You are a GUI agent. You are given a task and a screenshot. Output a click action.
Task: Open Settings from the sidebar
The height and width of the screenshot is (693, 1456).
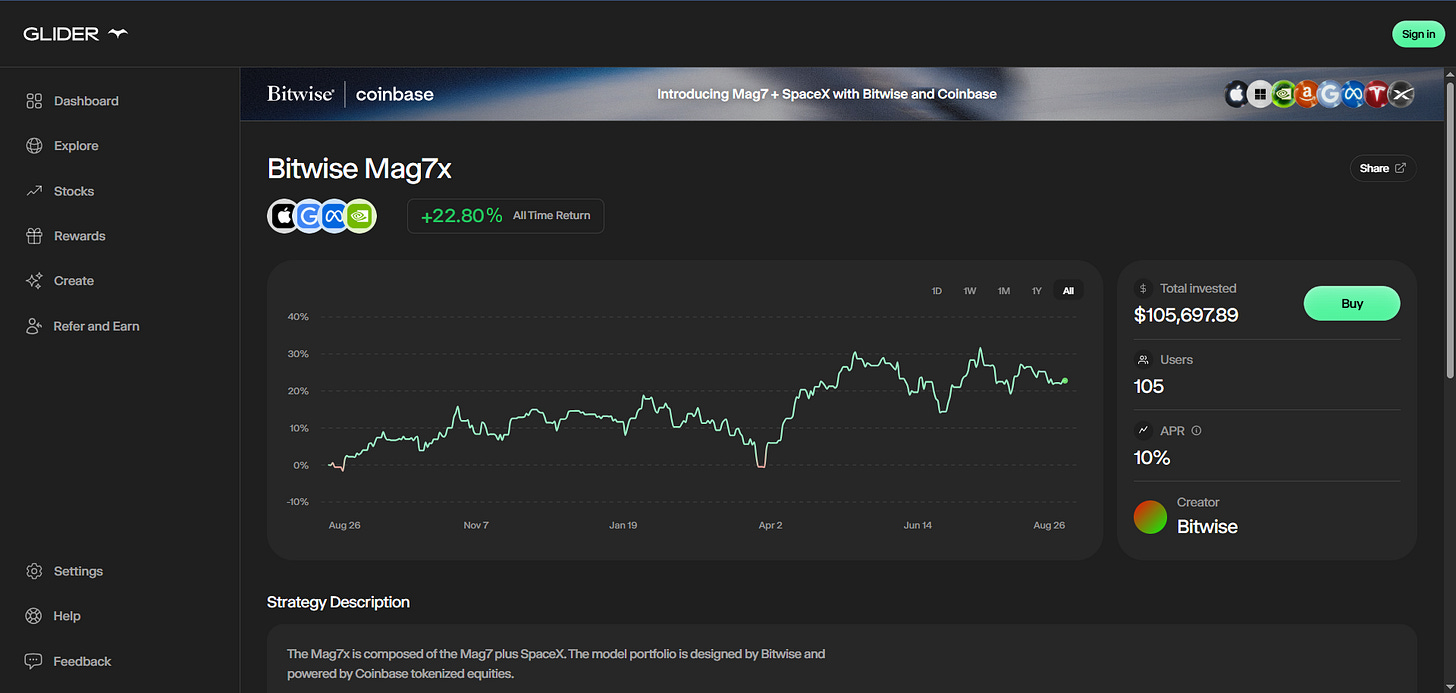click(x=64, y=571)
